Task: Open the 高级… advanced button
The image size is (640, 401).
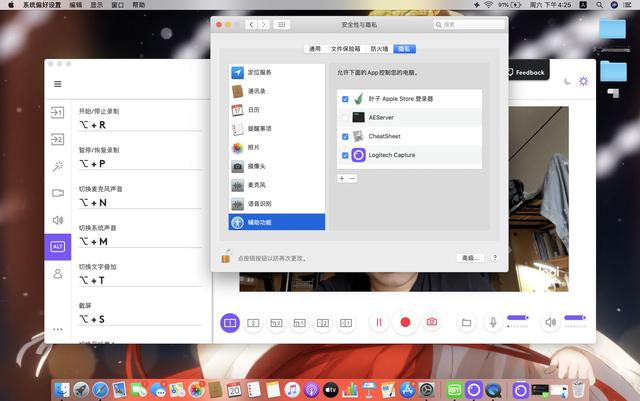Action: pos(470,258)
